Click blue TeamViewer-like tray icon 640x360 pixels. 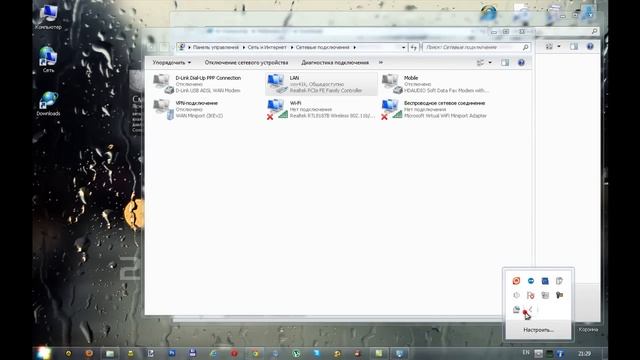531,281
